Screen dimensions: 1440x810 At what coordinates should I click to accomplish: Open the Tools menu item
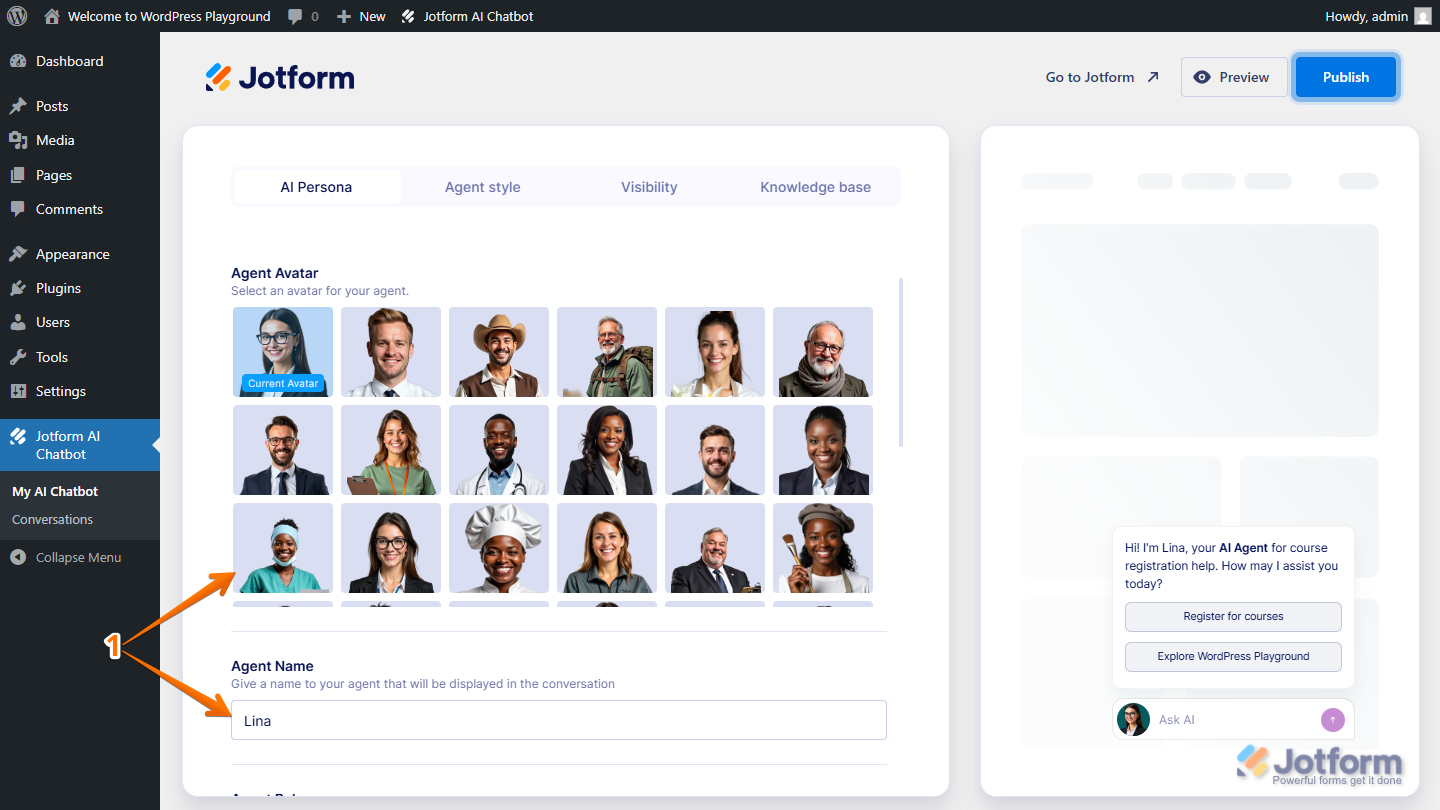tap(80, 357)
